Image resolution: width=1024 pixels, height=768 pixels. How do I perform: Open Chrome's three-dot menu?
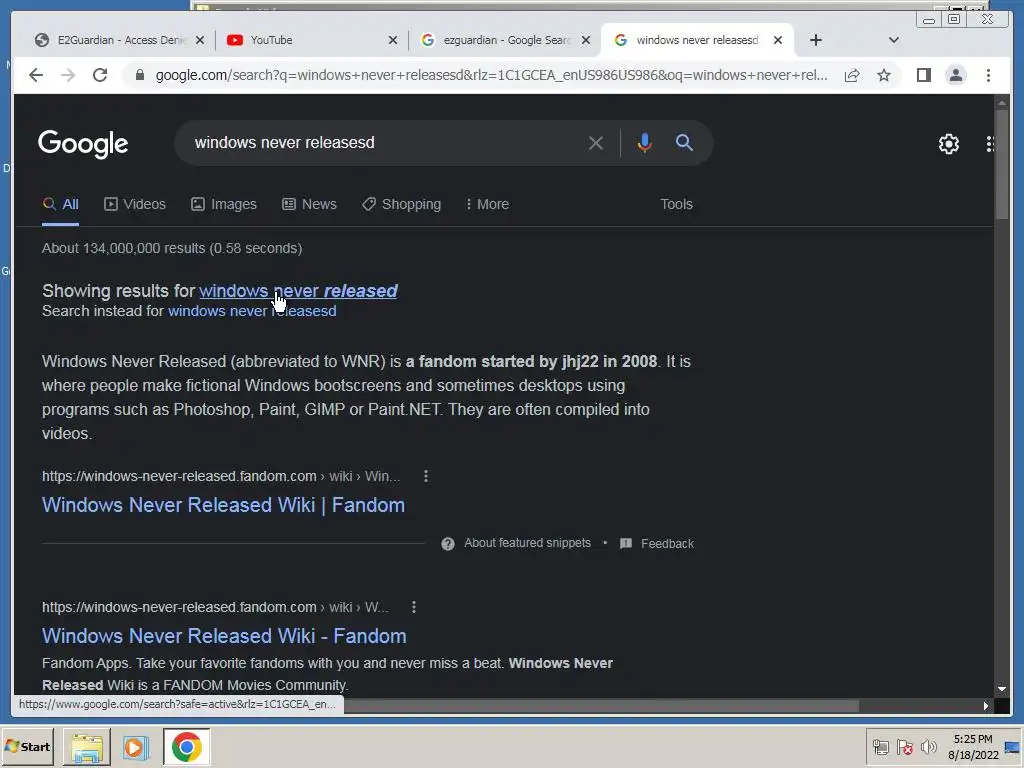(988, 75)
